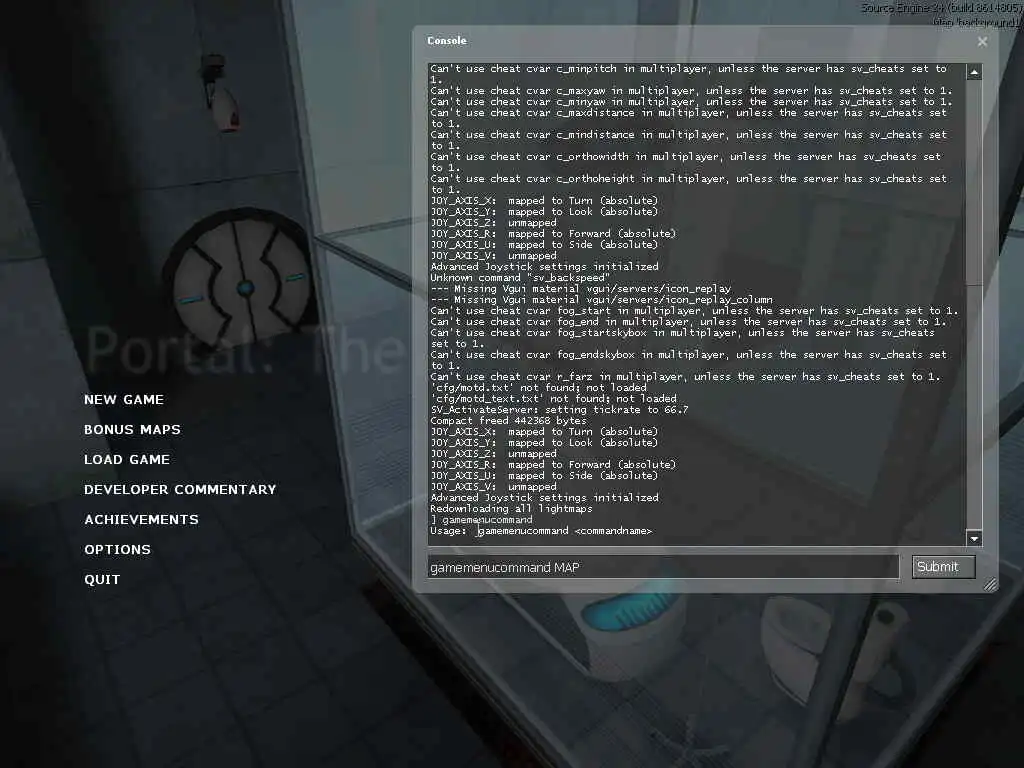Select "'cfg/motd.txt' not found; not loaded" line

click(538, 387)
